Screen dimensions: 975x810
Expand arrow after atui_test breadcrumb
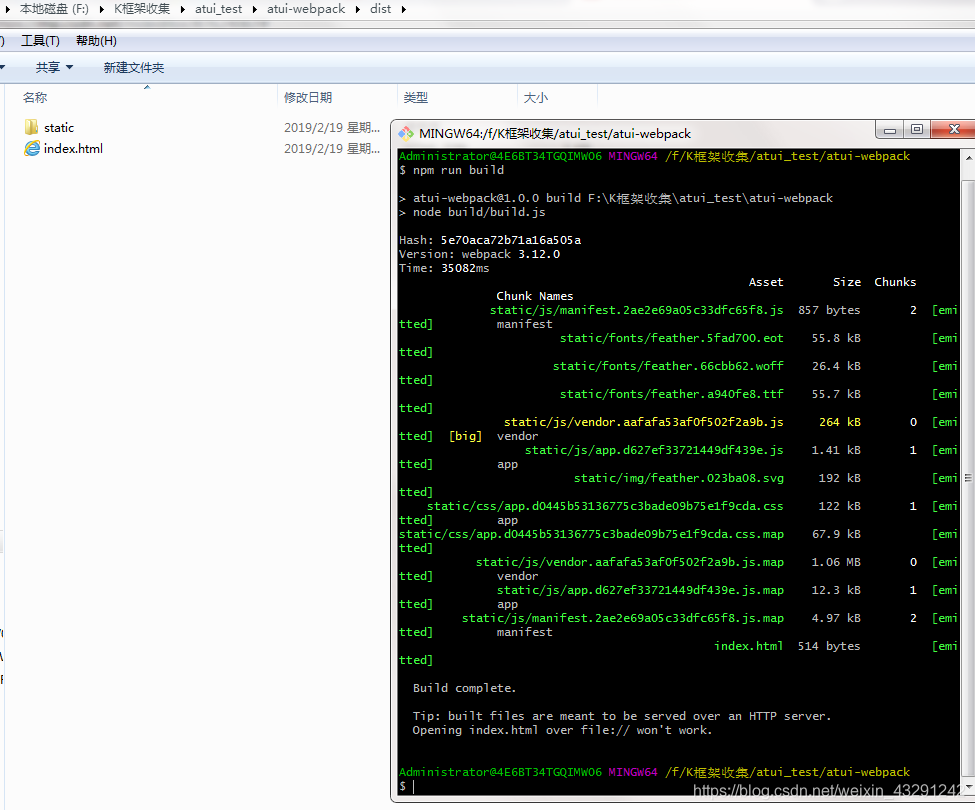[255, 9]
